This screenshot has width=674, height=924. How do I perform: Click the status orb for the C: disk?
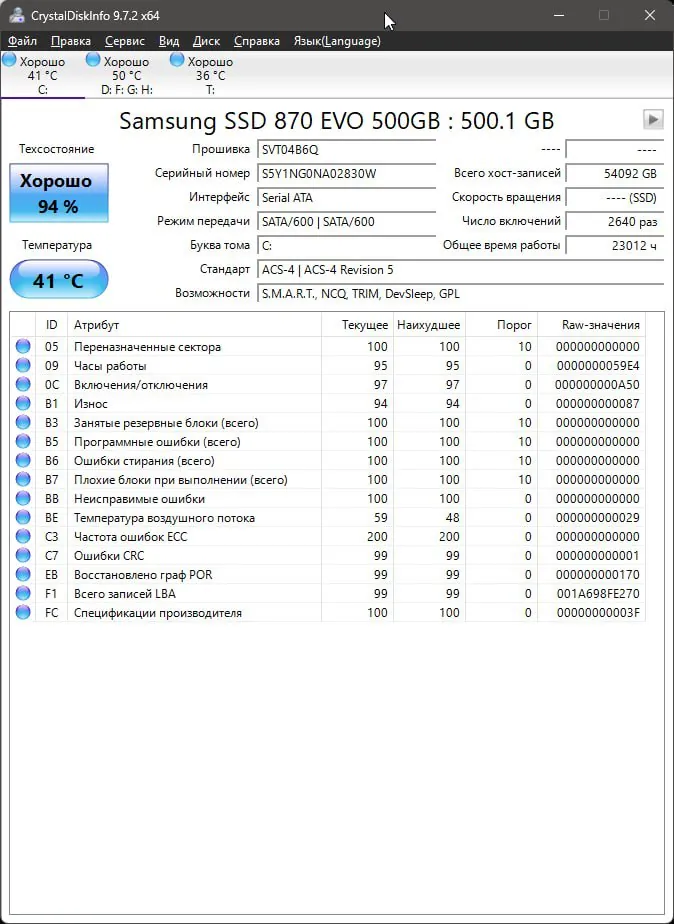point(9,59)
